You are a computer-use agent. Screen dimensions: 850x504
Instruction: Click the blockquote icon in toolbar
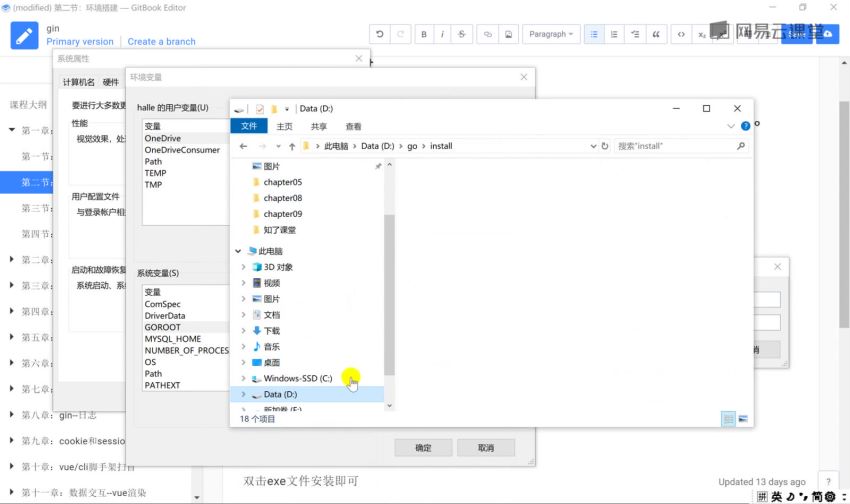(x=656, y=34)
